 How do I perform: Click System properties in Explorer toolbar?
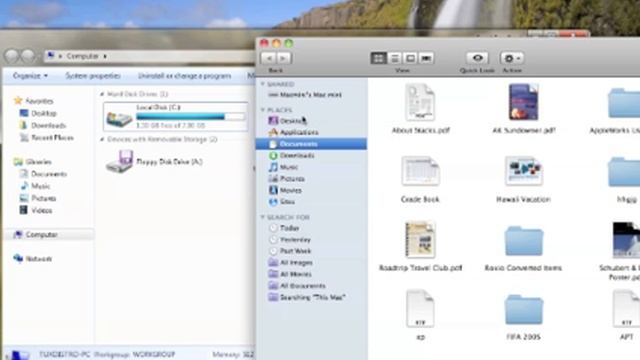(x=93, y=76)
